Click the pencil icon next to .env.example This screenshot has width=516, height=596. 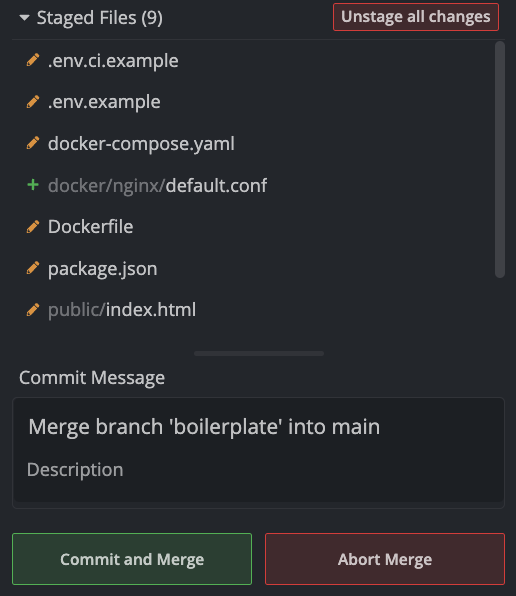(33, 102)
